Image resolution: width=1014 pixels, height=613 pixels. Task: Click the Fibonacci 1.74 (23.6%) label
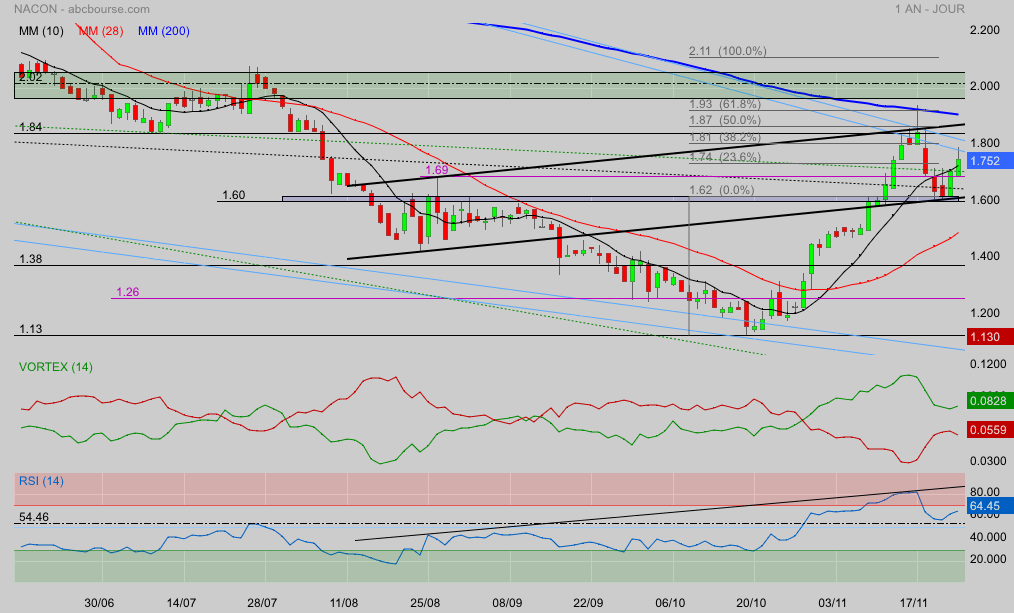(725, 157)
